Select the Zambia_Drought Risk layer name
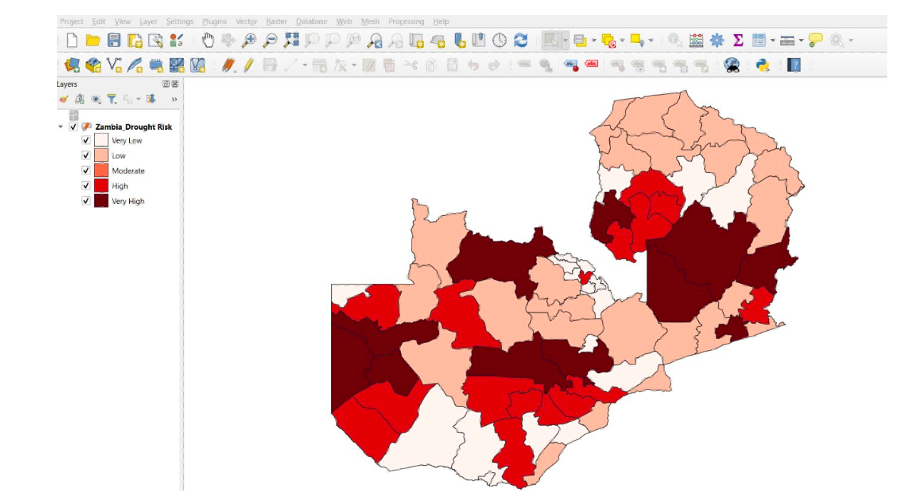Image resolution: width=904 pixels, height=502 pixels. tap(133, 127)
